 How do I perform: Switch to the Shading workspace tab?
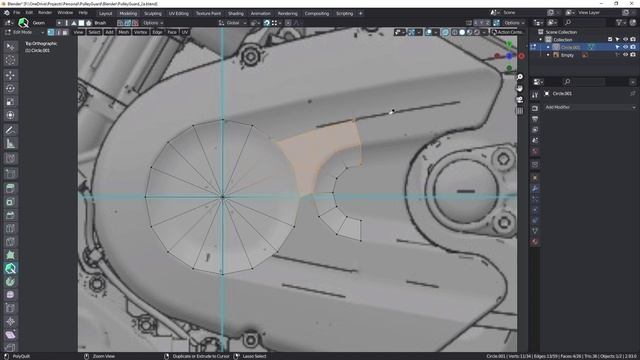click(236, 13)
